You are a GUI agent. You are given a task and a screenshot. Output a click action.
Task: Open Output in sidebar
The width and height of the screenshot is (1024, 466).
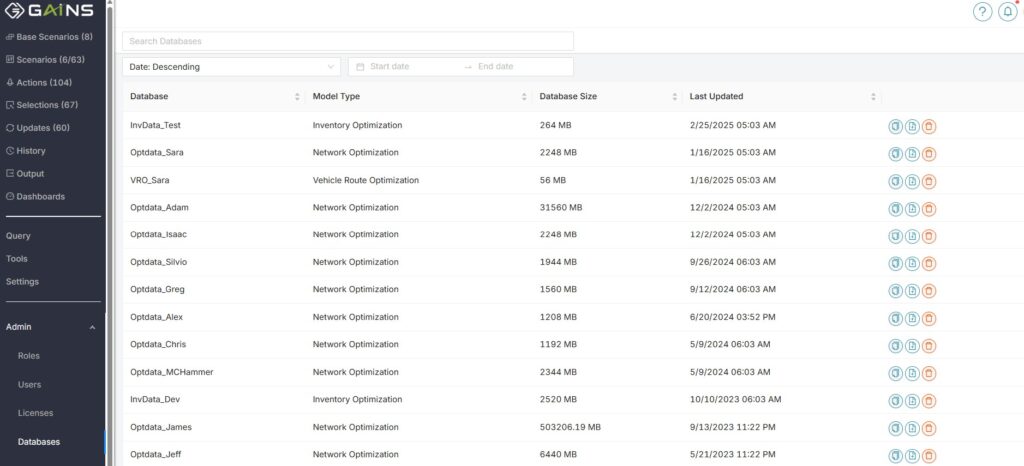click(25, 174)
